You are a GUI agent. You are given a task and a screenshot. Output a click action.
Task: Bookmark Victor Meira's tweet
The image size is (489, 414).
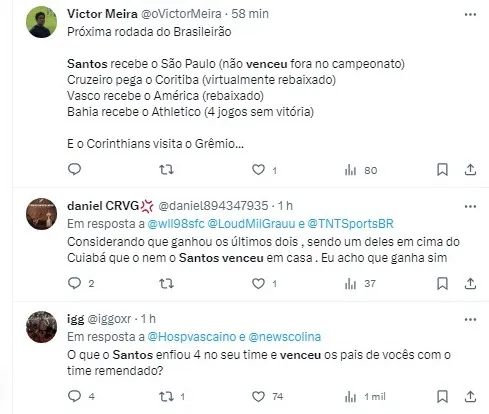[442, 170]
